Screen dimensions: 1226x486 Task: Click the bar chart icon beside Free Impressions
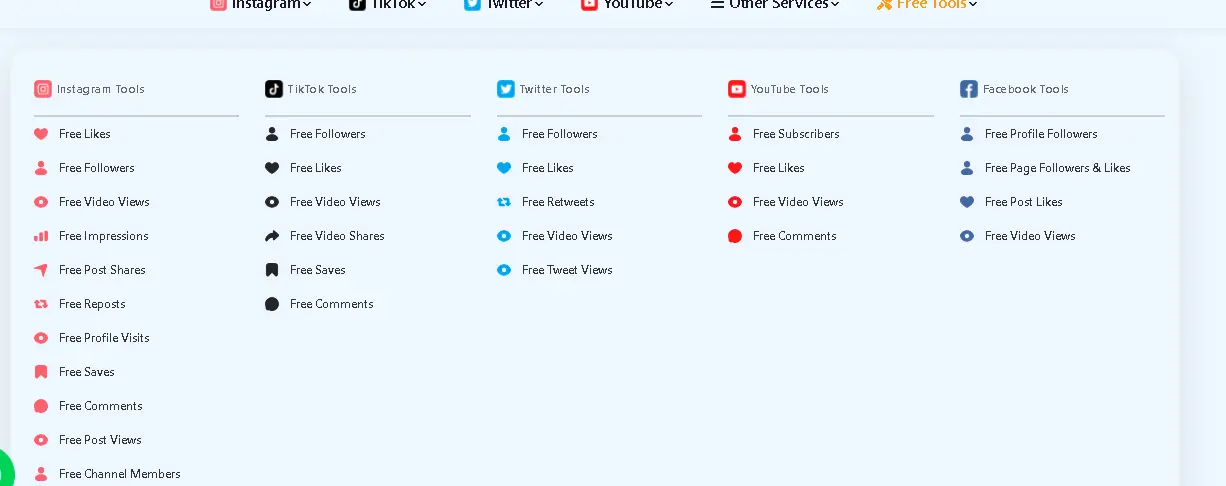[x=41, y=236]
